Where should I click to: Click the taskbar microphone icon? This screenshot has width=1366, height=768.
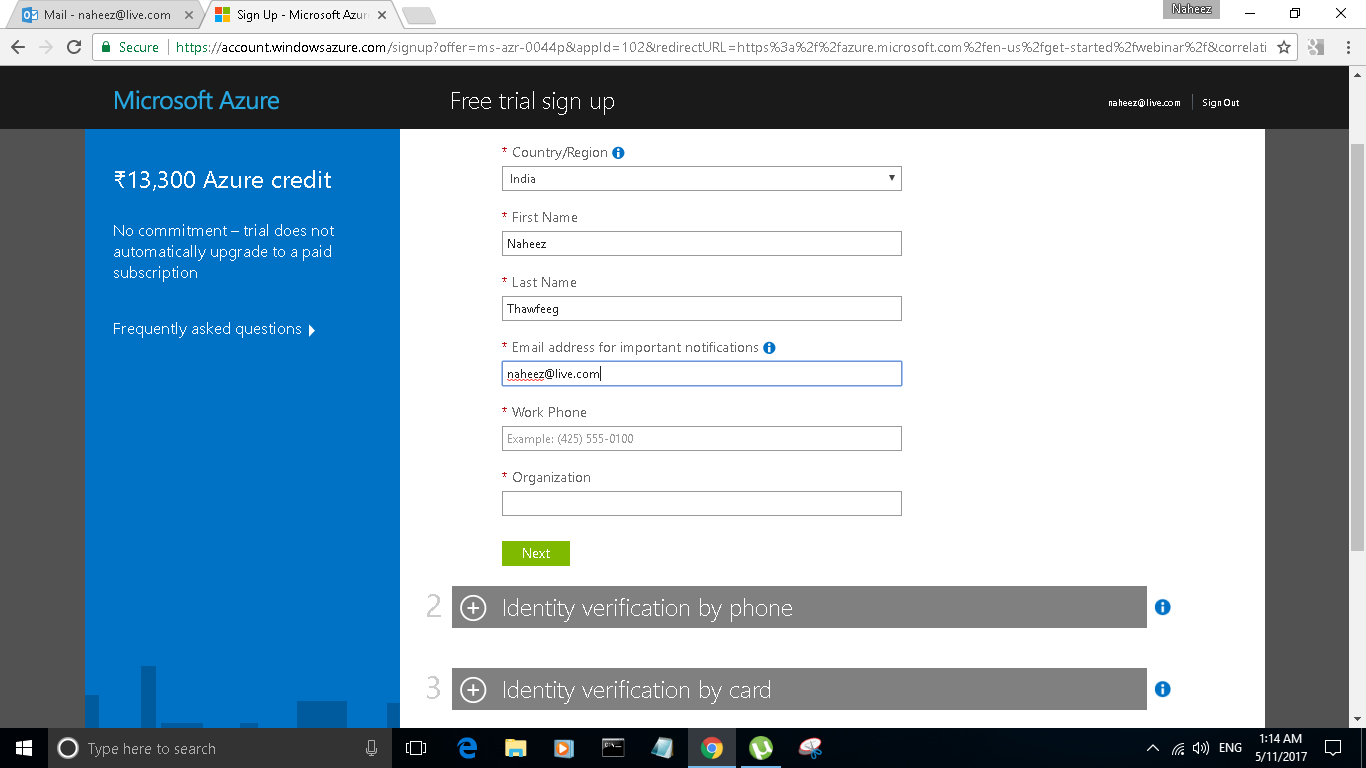point(372,748)
